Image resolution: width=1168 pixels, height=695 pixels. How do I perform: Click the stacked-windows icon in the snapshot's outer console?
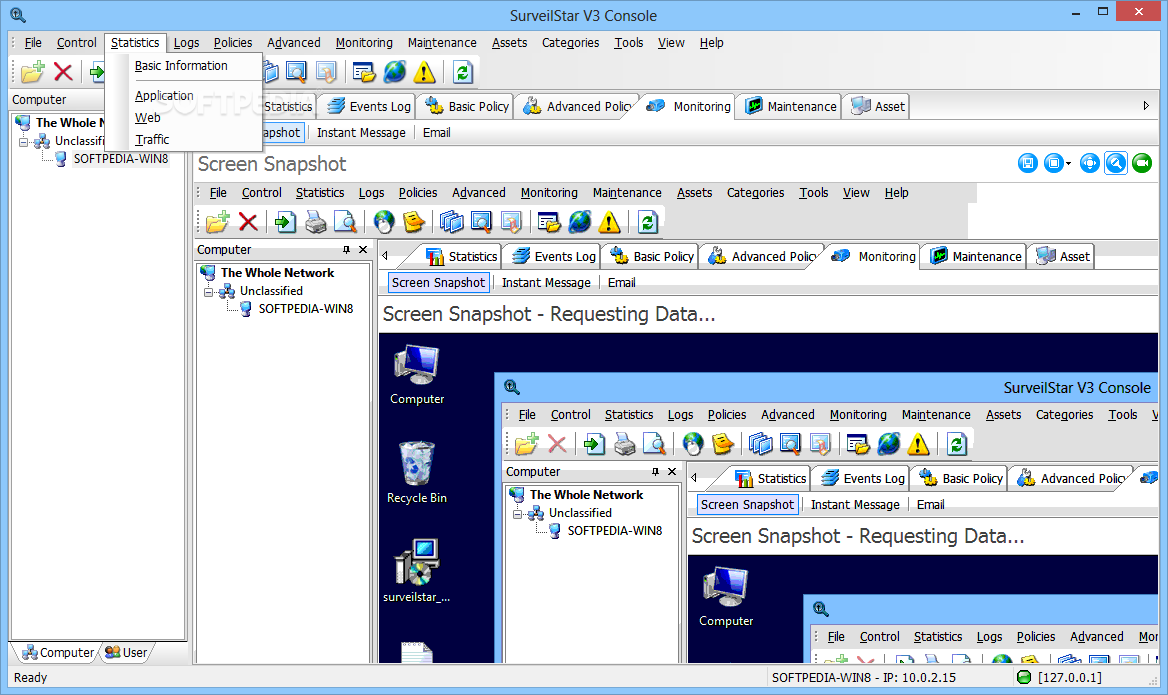point(451,221)
